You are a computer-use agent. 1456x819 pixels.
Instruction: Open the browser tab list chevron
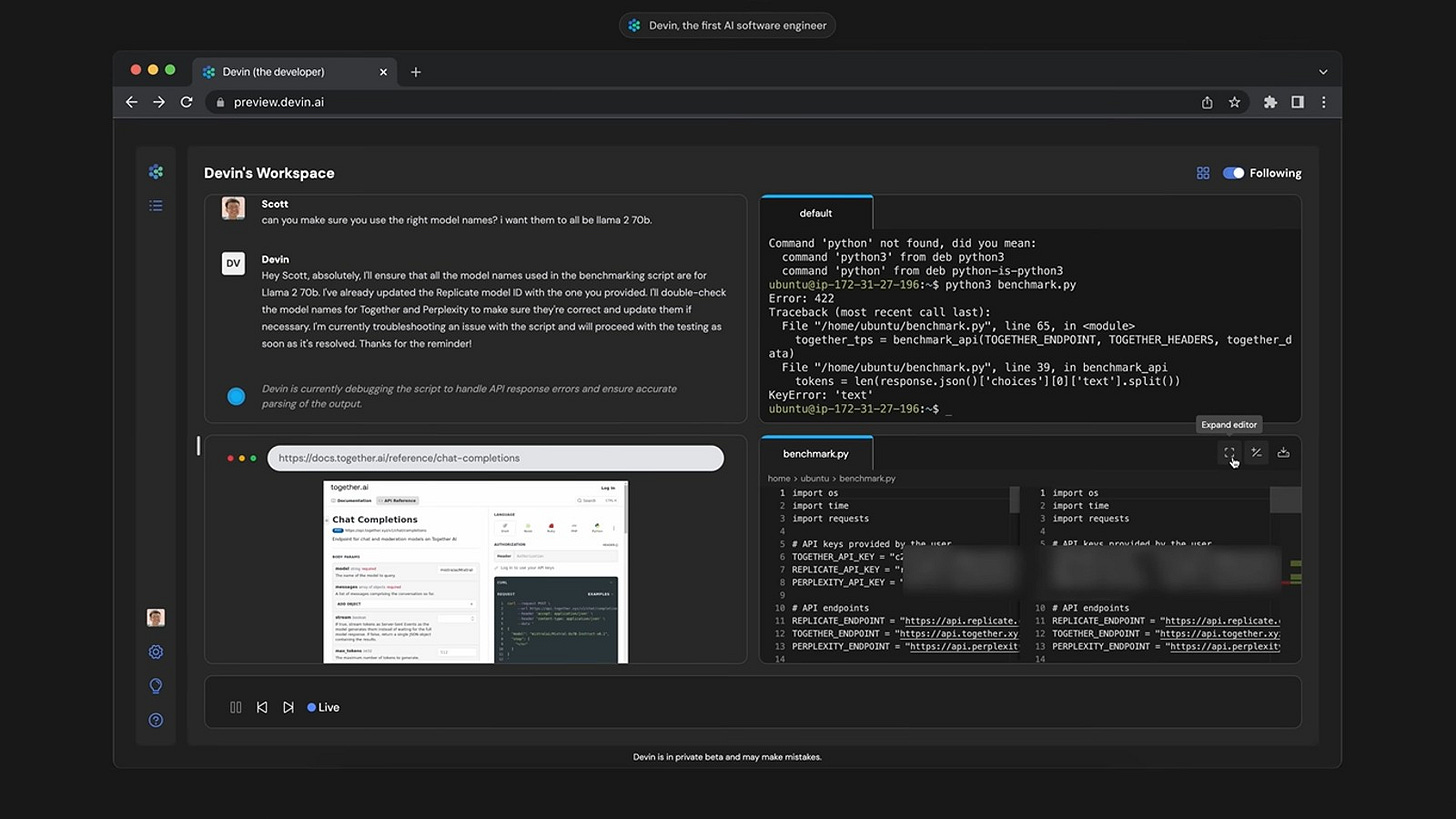pos(1323,72)
